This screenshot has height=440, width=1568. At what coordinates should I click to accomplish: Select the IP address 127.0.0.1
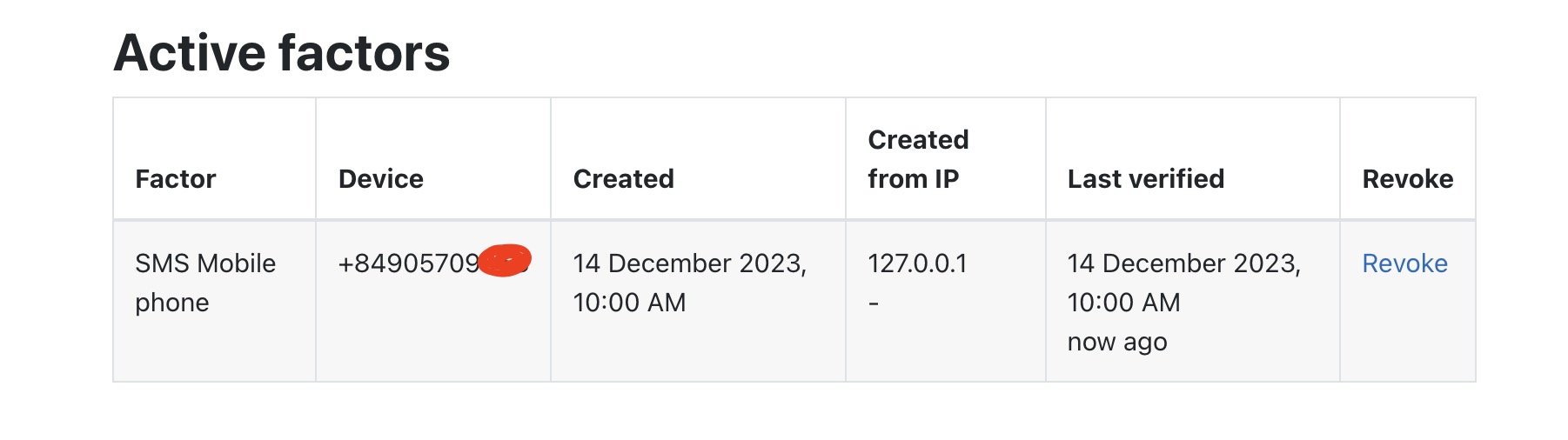[x=918, y=263]
